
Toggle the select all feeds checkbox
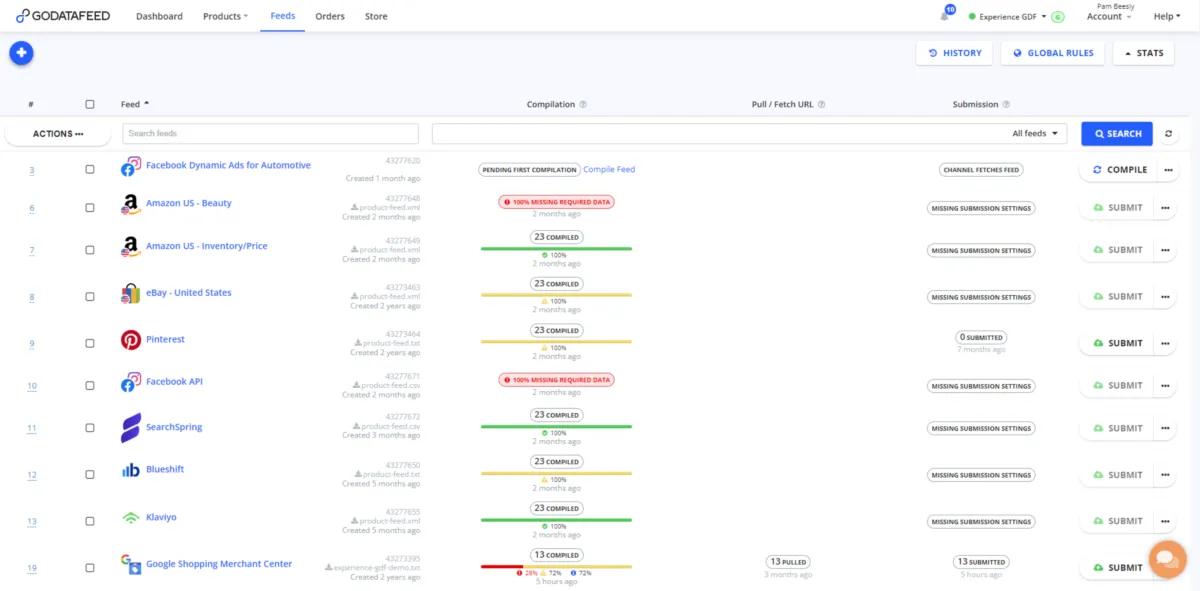point(90,104)
